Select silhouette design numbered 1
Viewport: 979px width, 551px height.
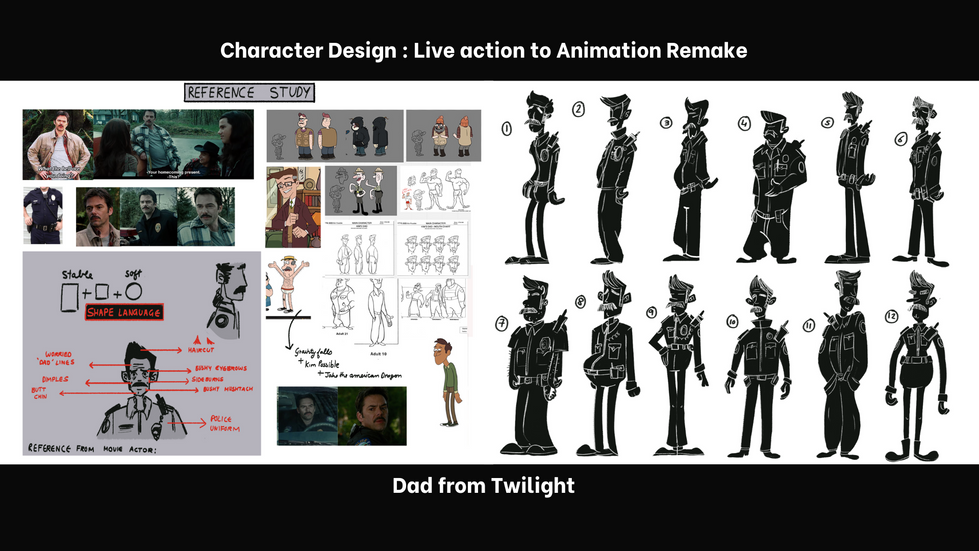[533, 177]
